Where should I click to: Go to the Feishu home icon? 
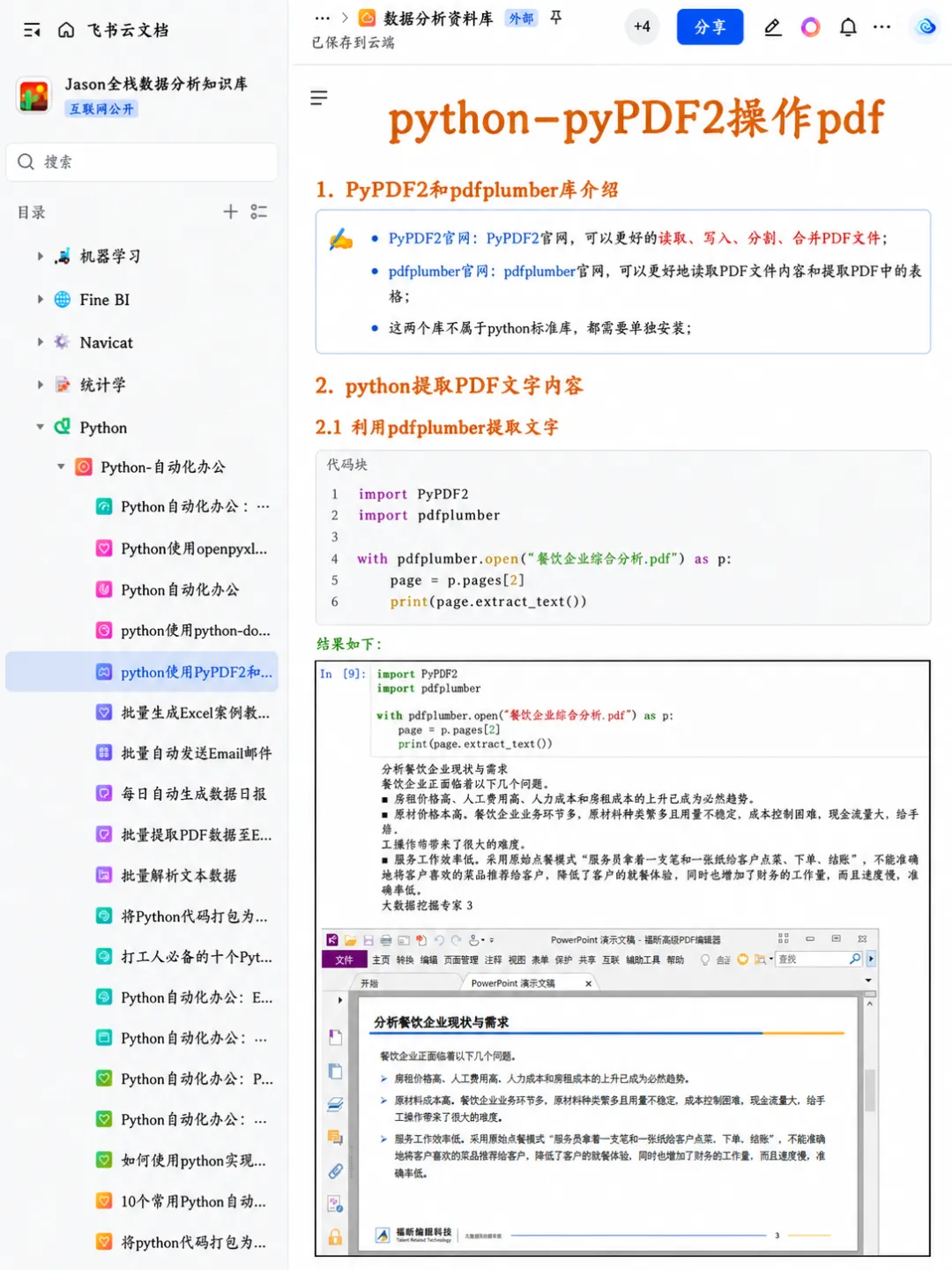click(x=66, y=30)
